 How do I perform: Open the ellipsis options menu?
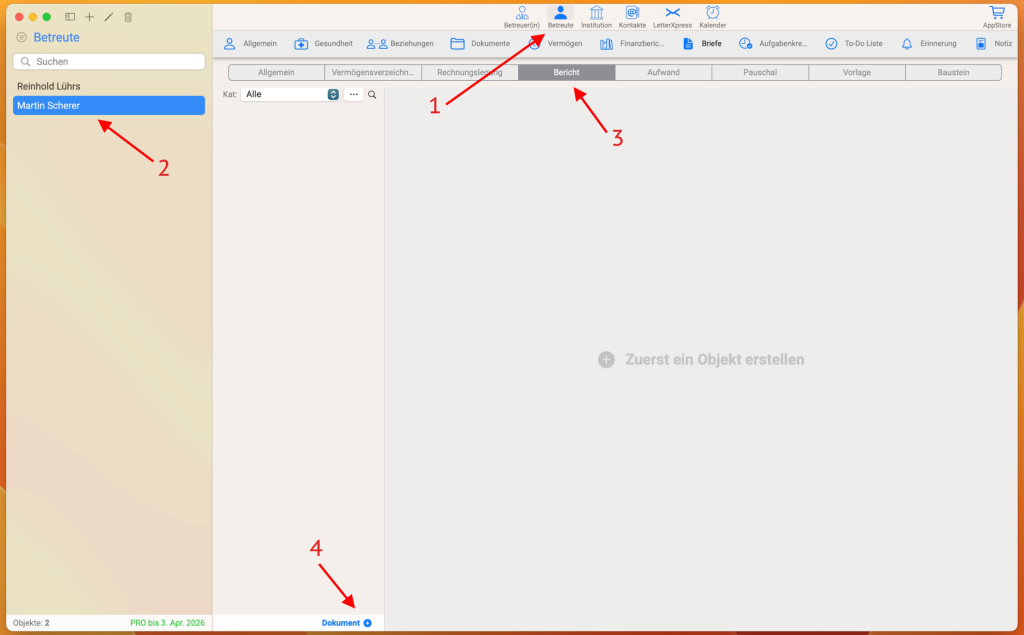tap(353, 94)
